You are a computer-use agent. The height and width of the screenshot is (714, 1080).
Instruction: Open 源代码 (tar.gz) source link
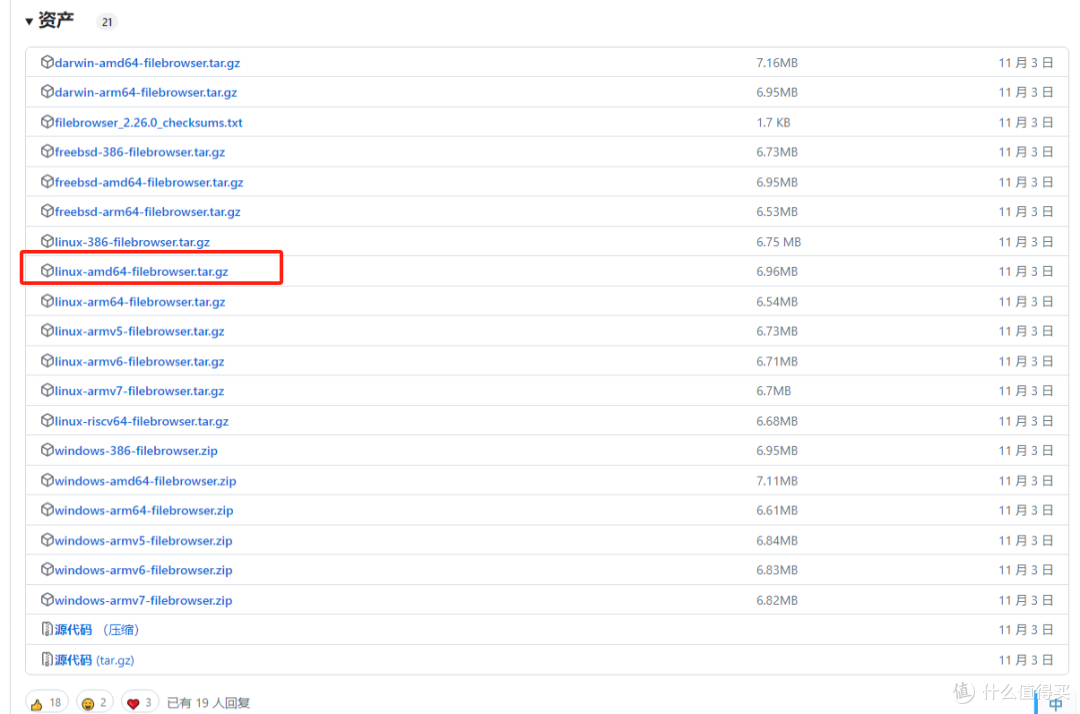94,660
